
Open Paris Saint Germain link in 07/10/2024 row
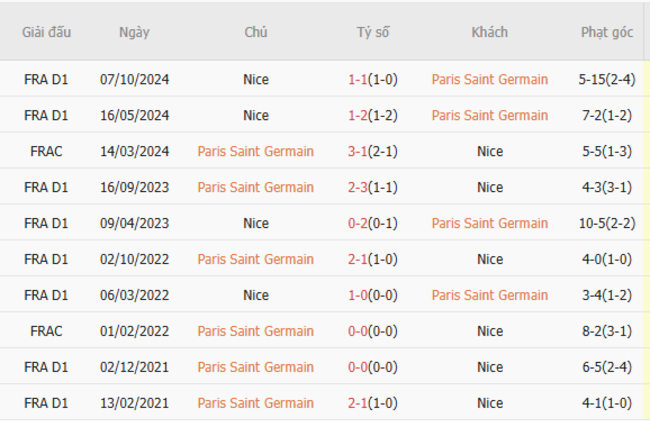click(489, 80)
